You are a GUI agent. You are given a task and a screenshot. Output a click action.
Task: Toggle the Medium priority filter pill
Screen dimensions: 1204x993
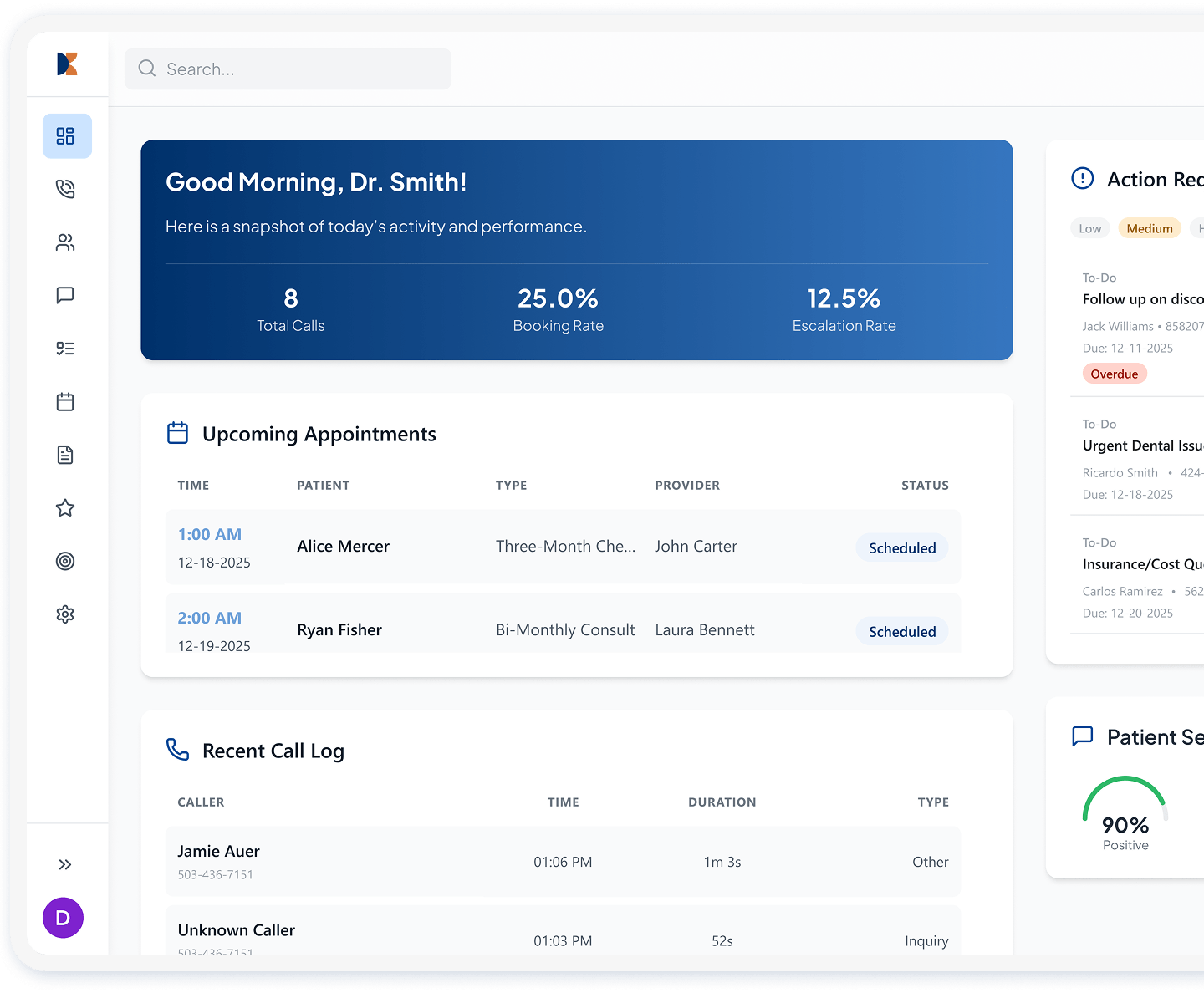pyautogui.click(x=1150, y=227)
